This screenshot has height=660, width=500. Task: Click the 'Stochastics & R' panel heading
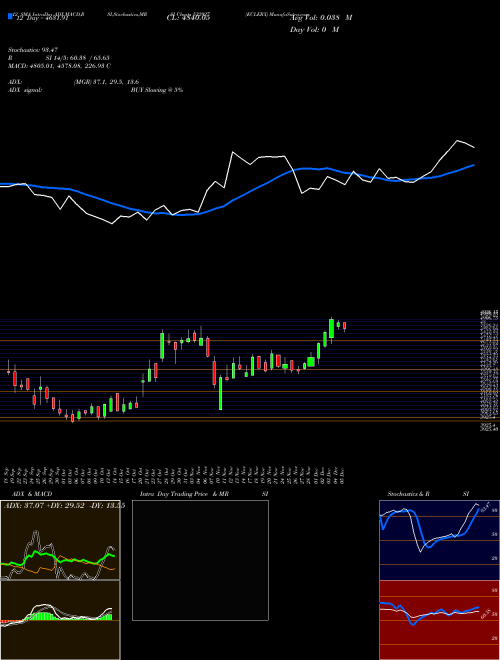(x=409, y=494)
